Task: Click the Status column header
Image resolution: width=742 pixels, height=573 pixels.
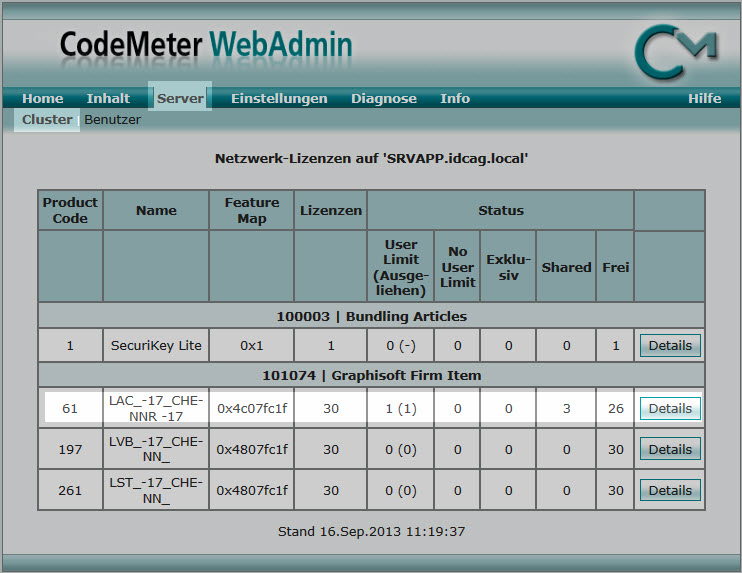Action: [x=501, y=210]
